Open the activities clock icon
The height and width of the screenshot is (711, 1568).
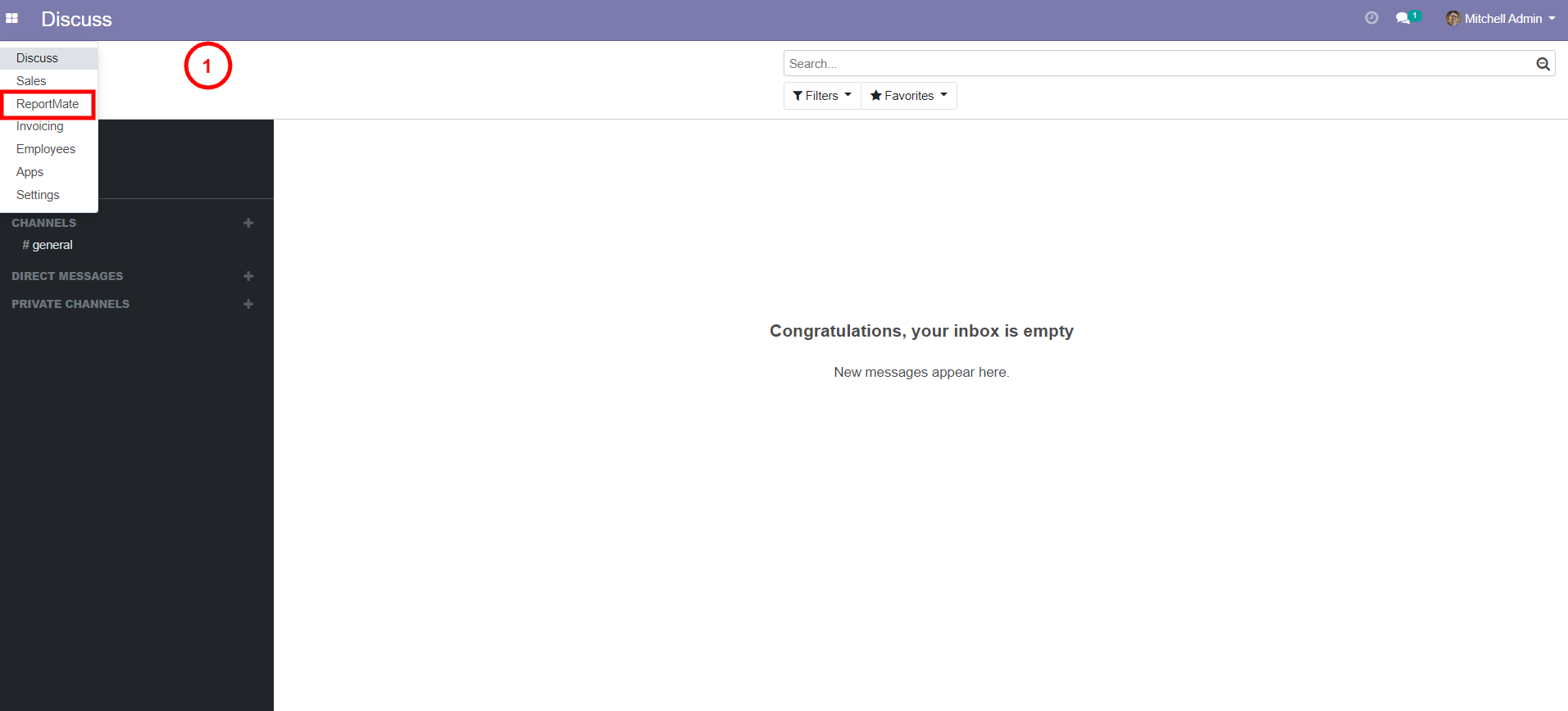(x=1371, y=18)
